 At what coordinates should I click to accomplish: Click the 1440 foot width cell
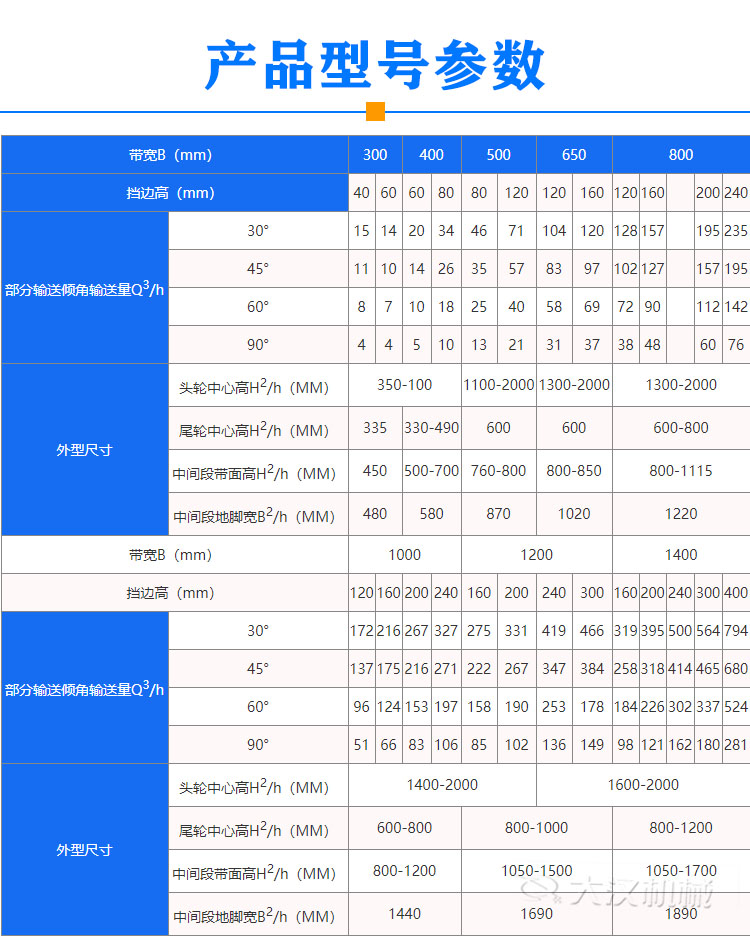coord(404,914)
